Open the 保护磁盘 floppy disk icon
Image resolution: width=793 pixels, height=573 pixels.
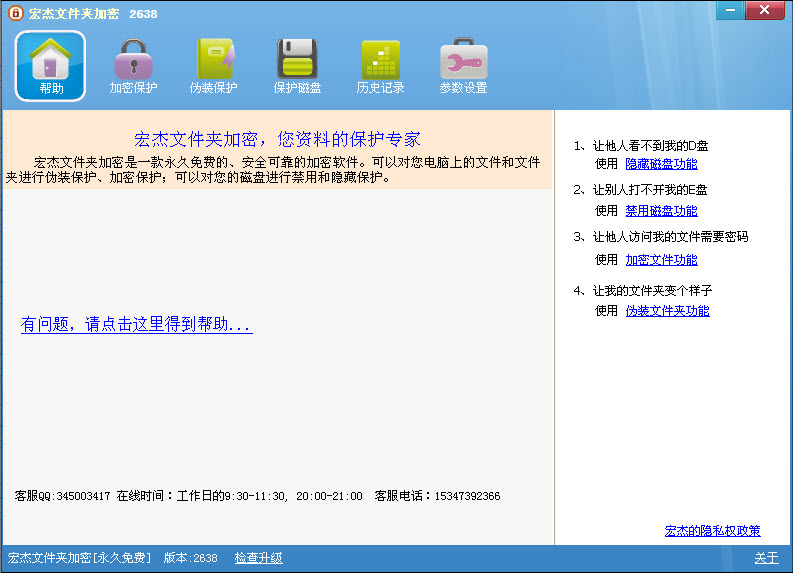(297, 66)
